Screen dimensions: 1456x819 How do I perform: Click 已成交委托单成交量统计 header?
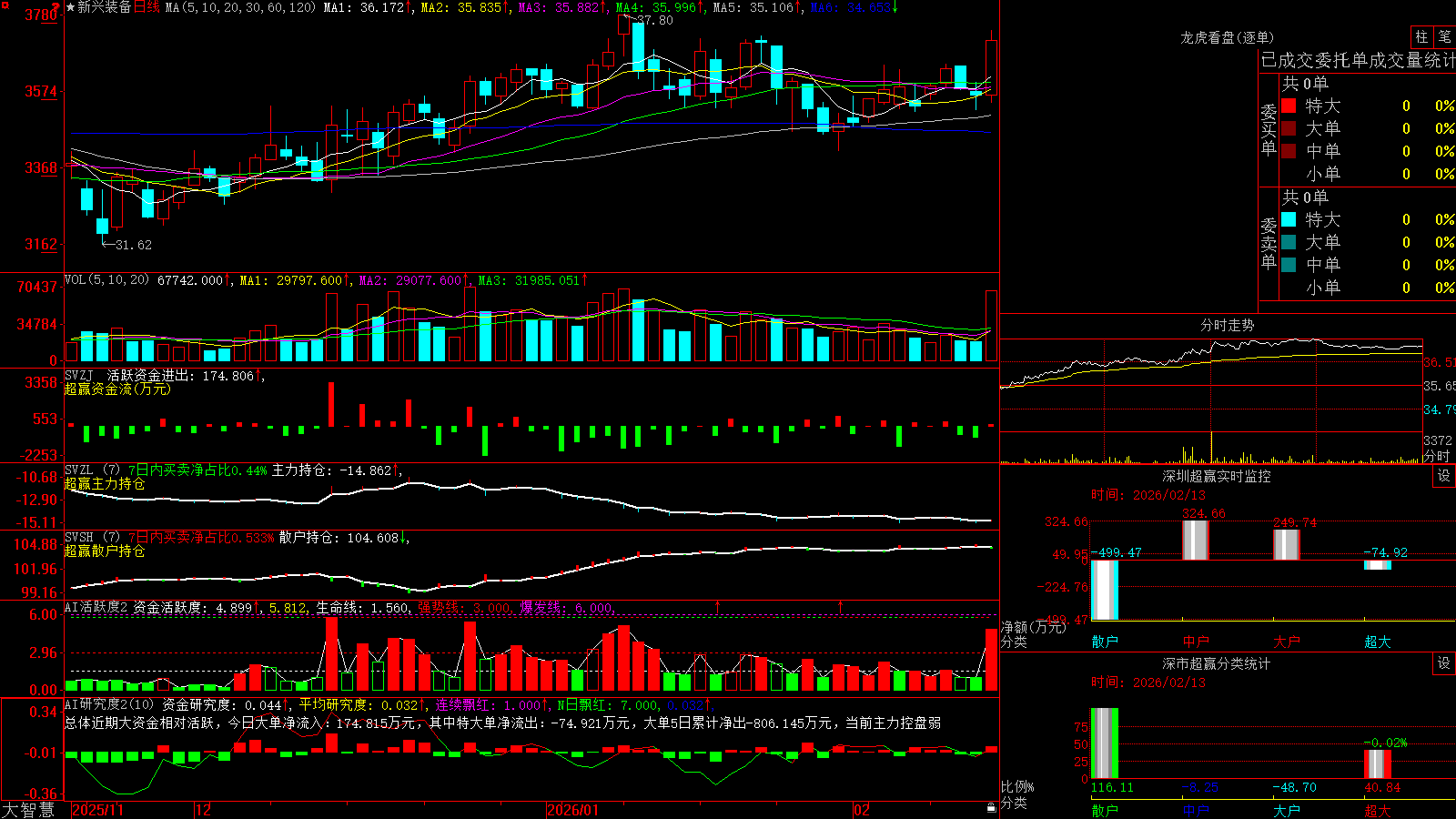click(x=1358, y=60)
